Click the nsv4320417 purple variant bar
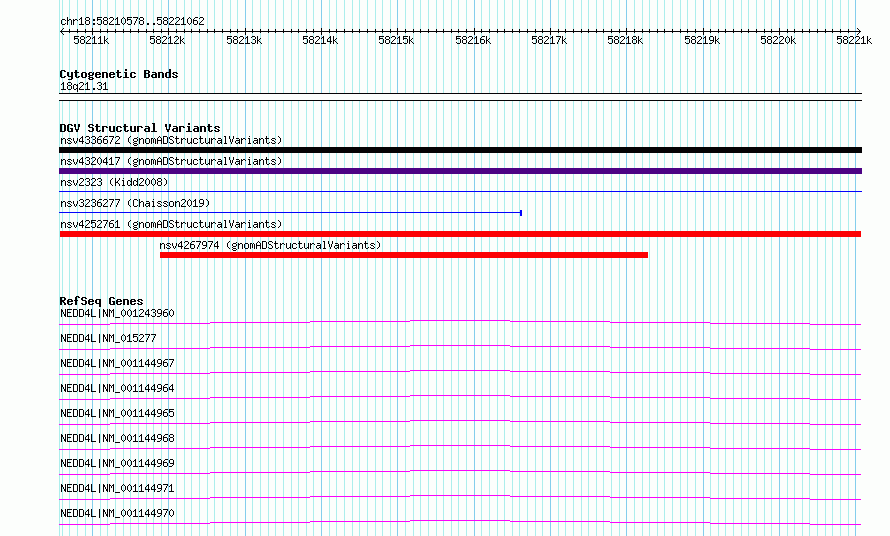Viewport: 890px width, 536px height. tap(460, 171)
